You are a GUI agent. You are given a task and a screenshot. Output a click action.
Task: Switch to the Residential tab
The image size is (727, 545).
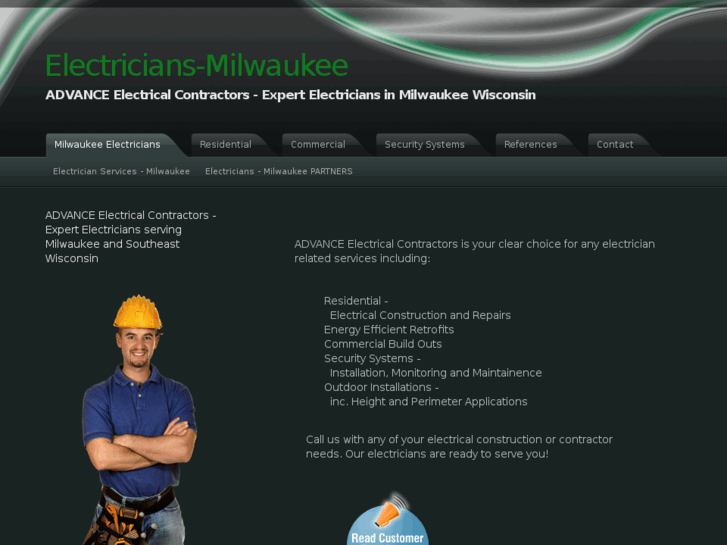(x=226, y=145)
